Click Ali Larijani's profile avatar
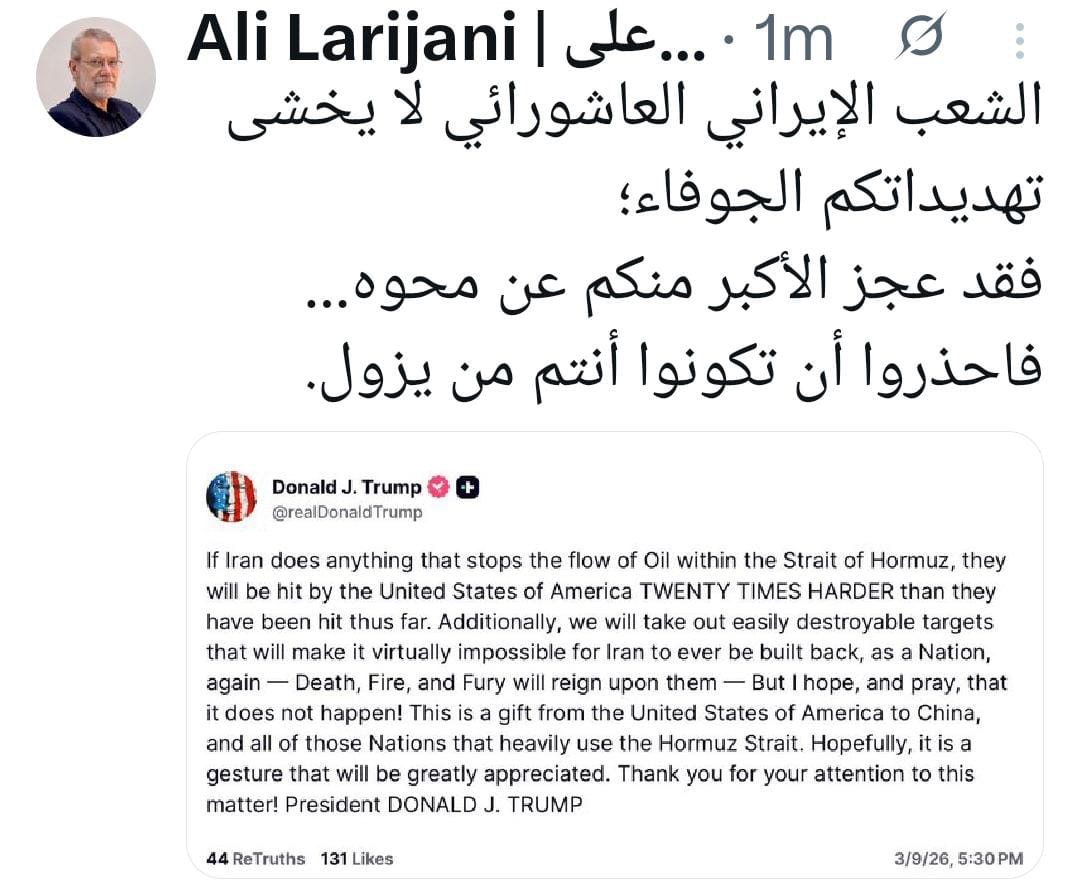This screenshot has width=1080, height=887. click(x=96, y=77)
